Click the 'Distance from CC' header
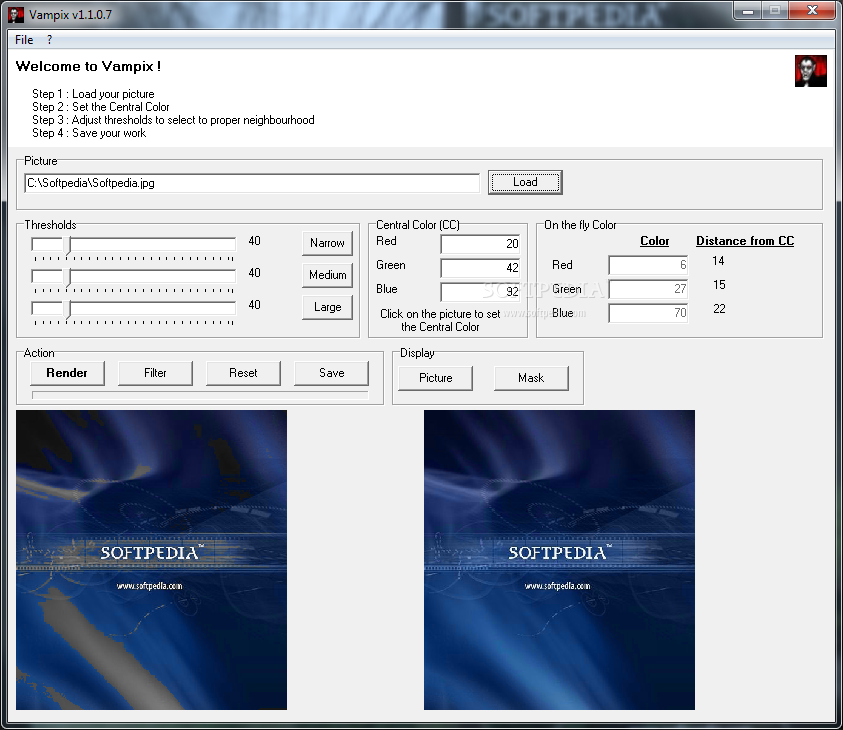The width and height of the screenshot is (843, 730). [745, 241]
